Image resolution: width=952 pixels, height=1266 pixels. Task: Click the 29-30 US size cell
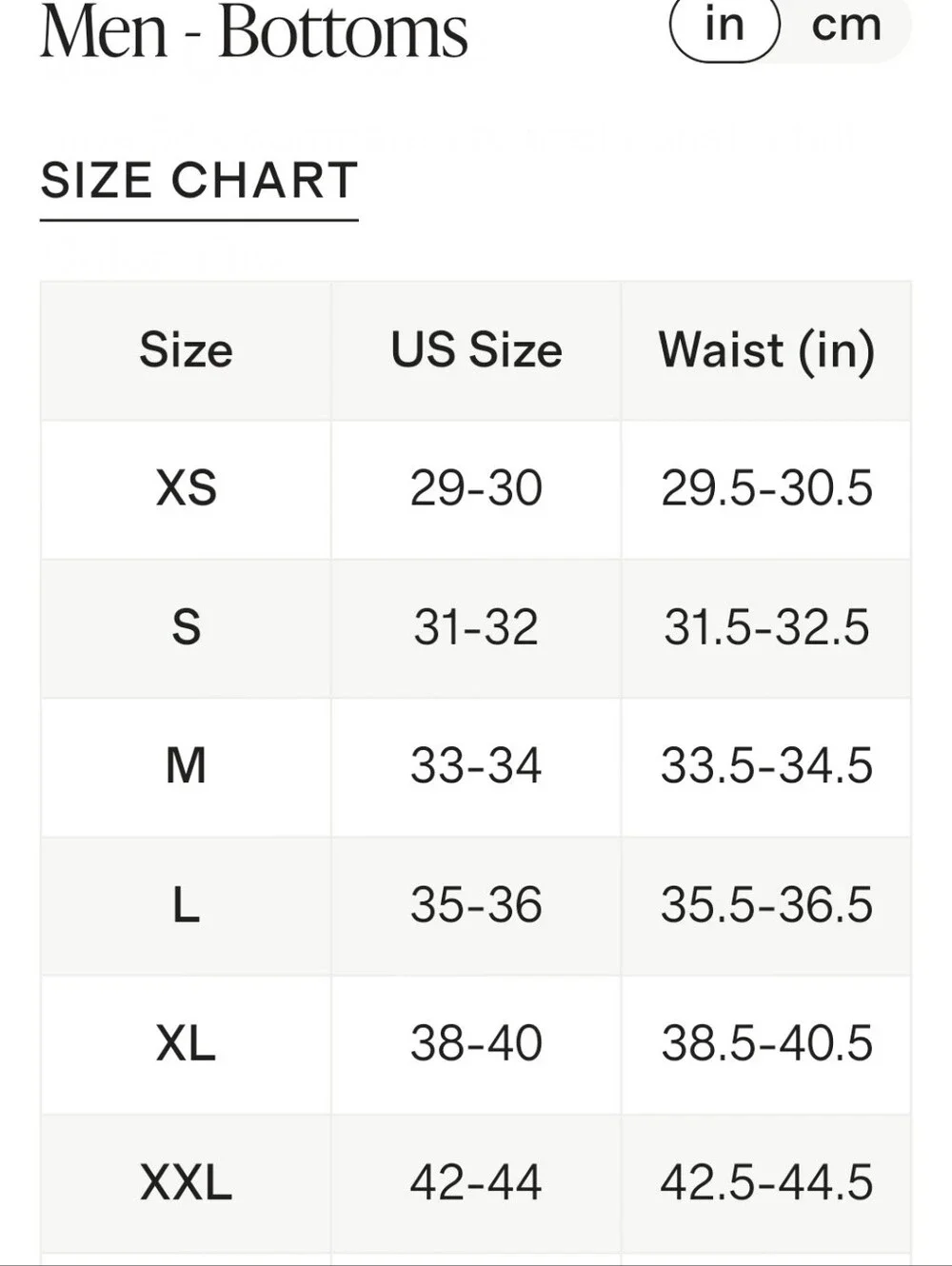tap(476, 488)
